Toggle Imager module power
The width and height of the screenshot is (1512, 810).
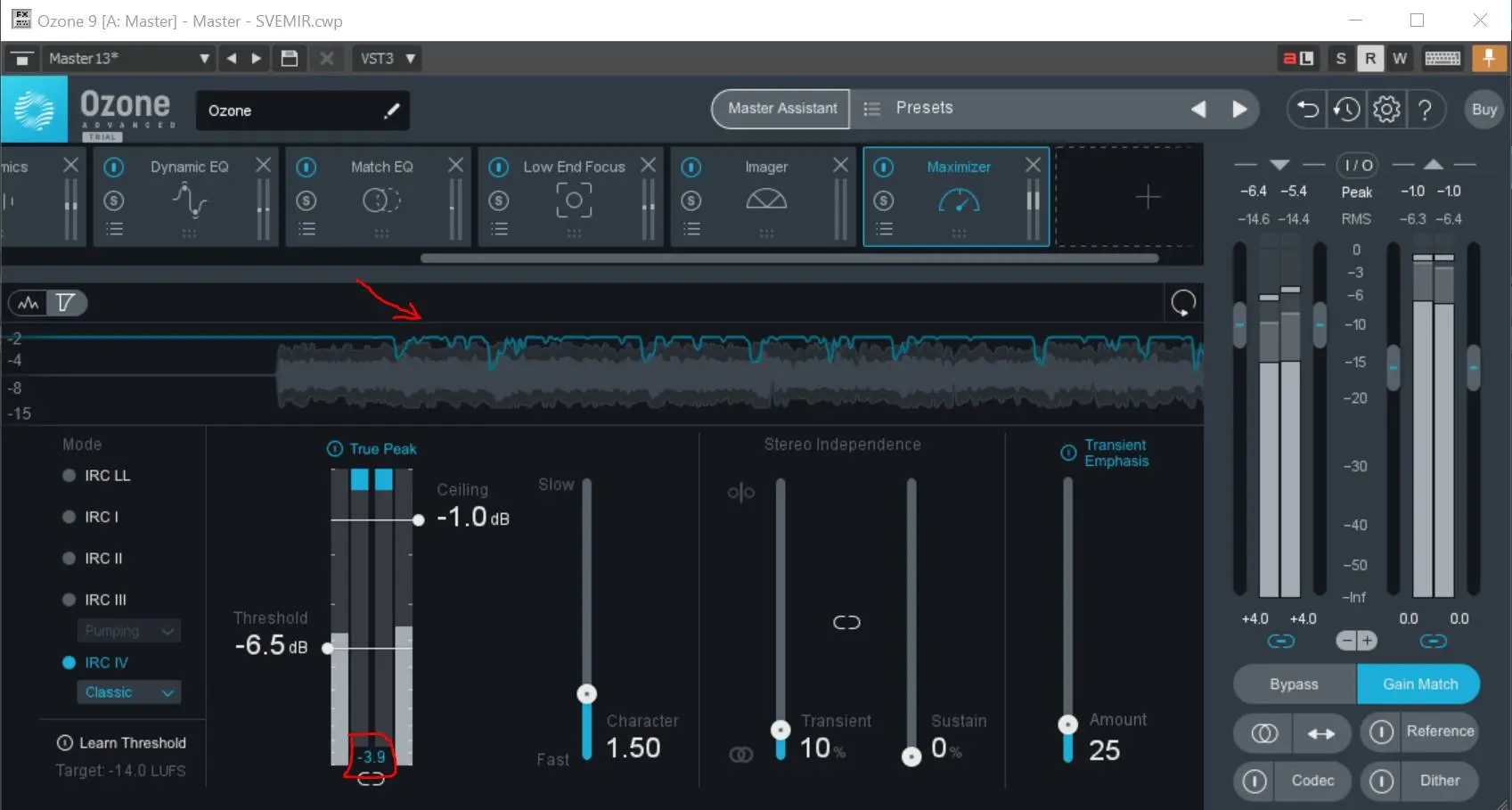click(691, 168)
